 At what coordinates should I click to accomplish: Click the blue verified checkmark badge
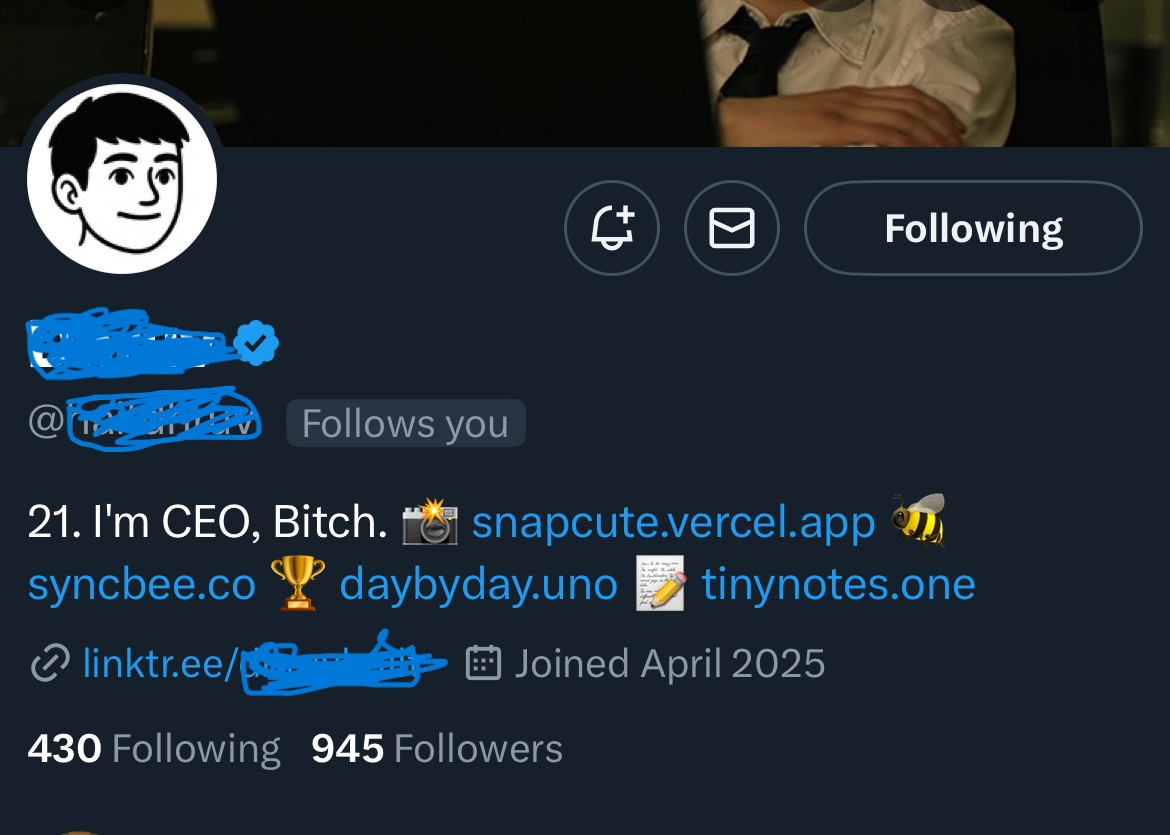(257, 344)
